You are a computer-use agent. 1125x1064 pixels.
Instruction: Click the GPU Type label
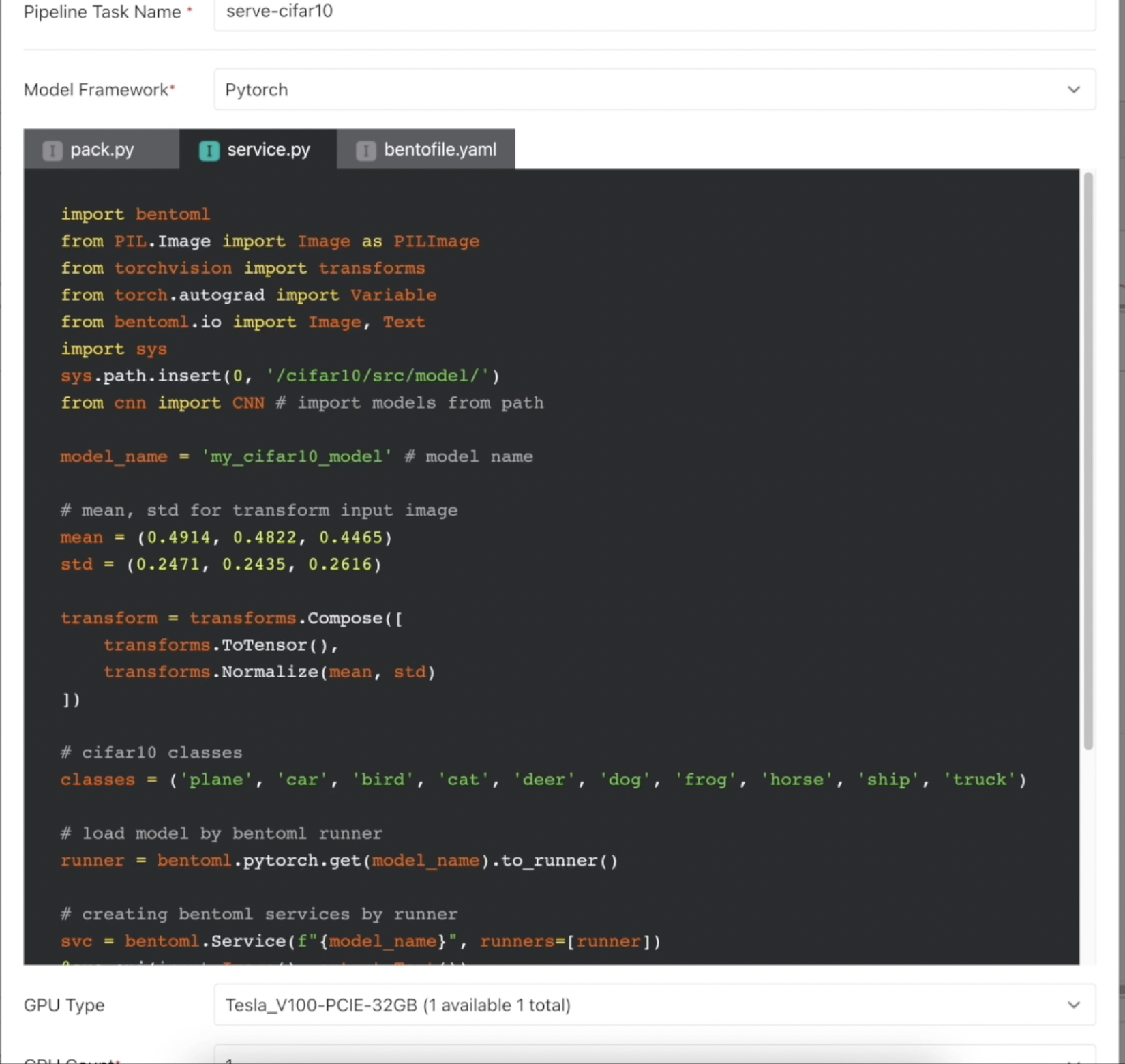pyautogui.click(x=64, y=1005)
